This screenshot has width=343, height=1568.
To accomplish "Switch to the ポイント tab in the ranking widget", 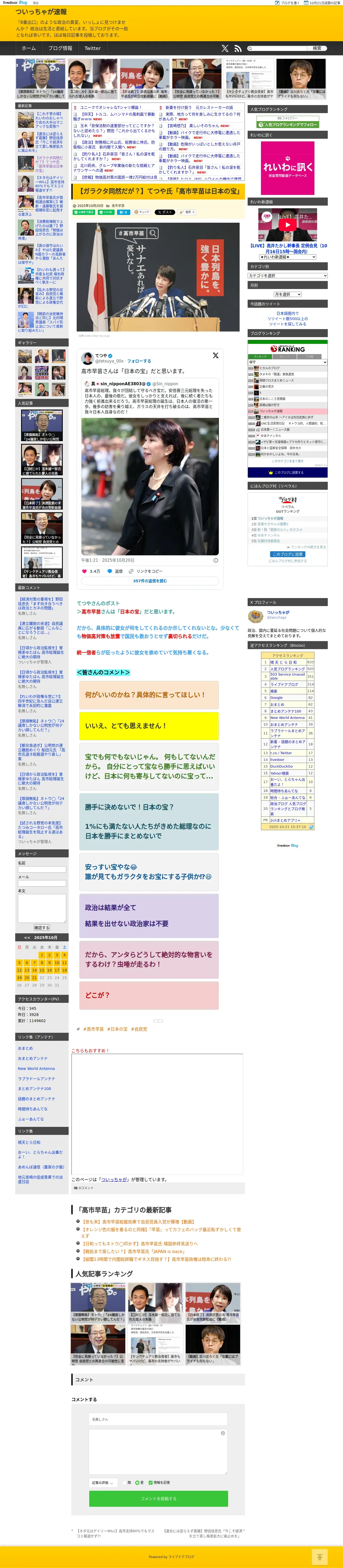I will (x=284, y=356).
